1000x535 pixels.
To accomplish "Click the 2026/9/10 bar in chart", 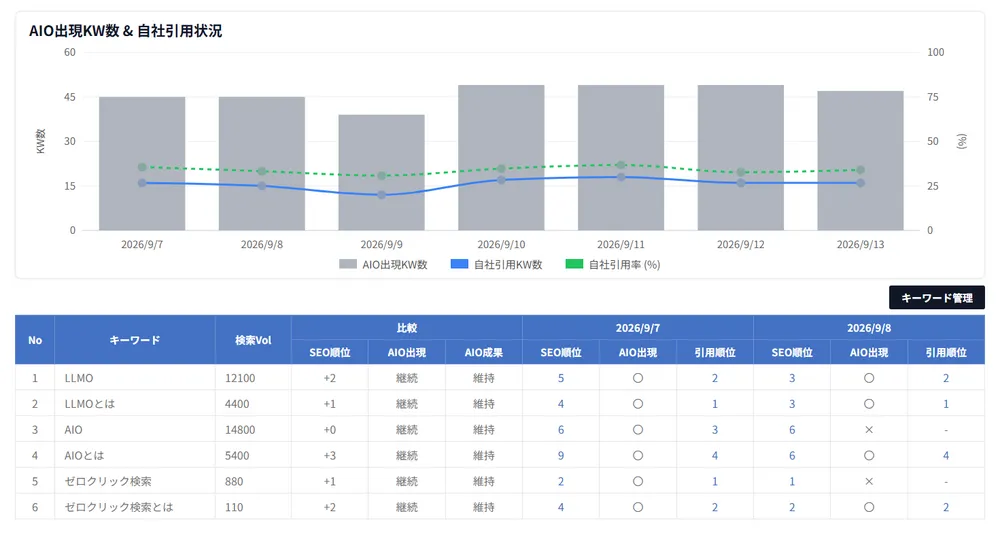I will click(x=501, y=158).
